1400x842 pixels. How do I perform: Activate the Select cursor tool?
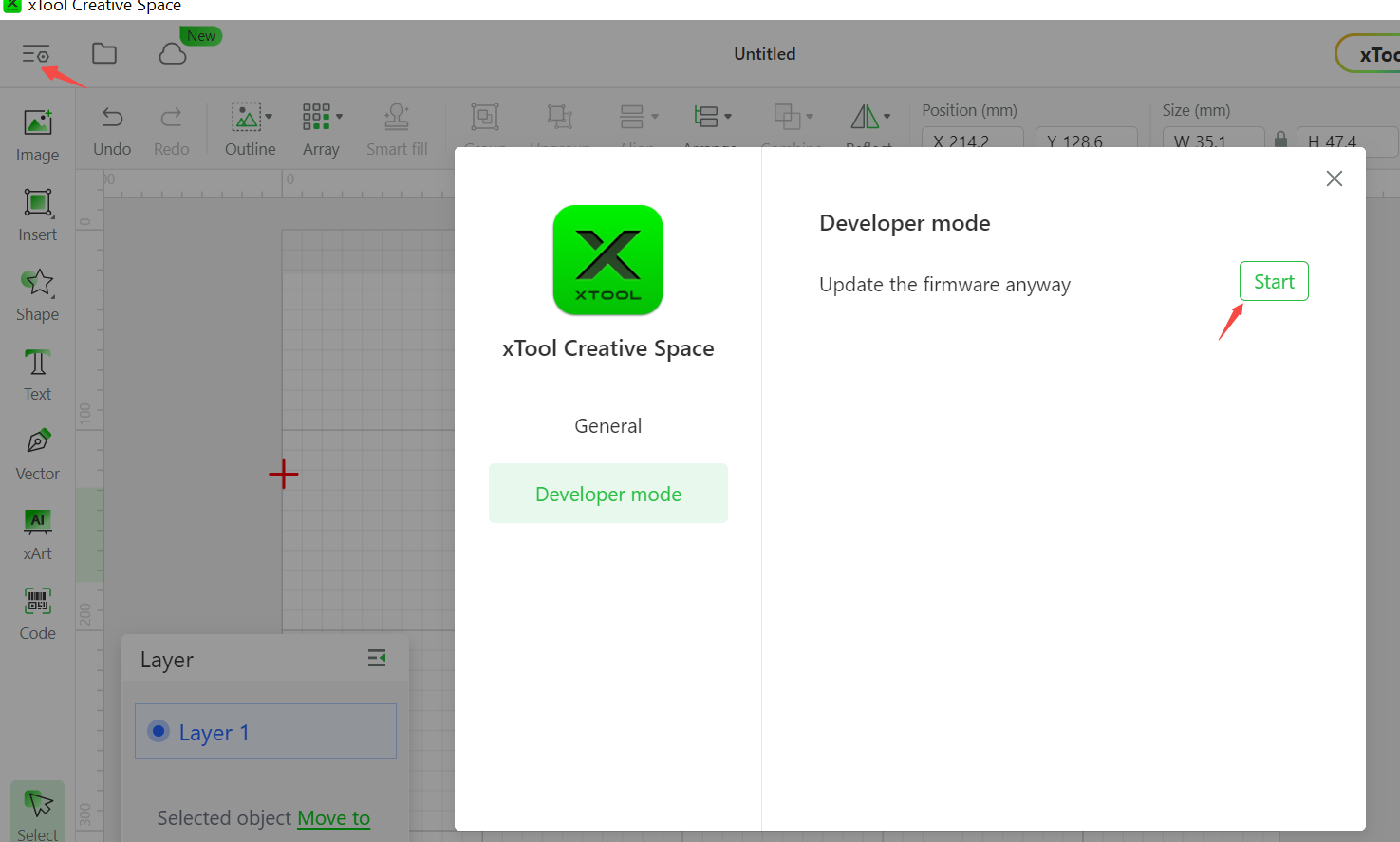click(x=38, y=814)
